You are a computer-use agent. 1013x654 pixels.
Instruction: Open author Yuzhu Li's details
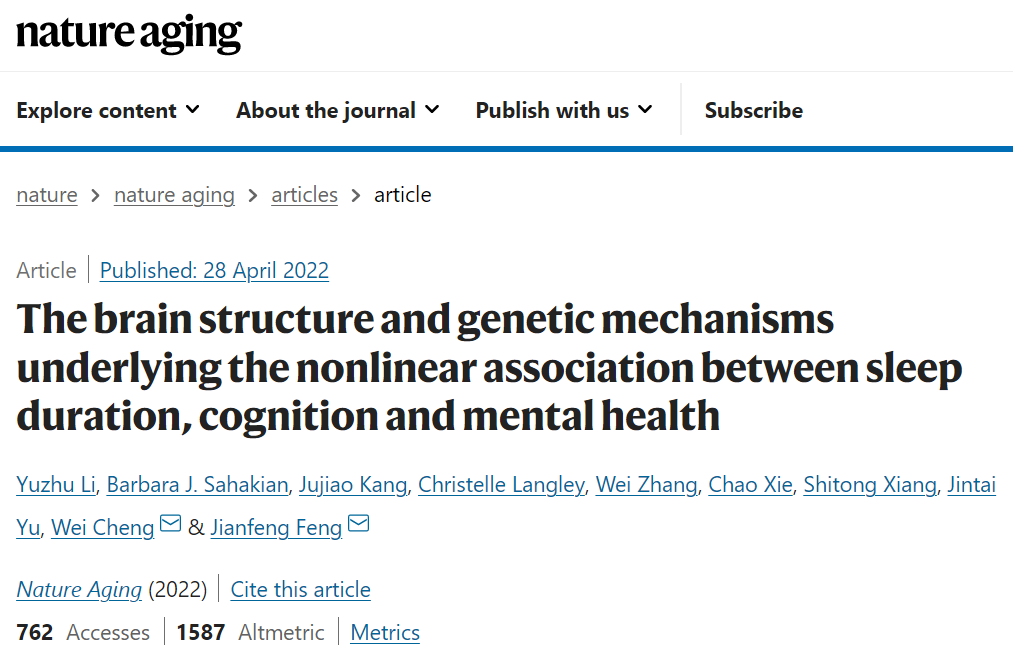click(x=56, y=485)
